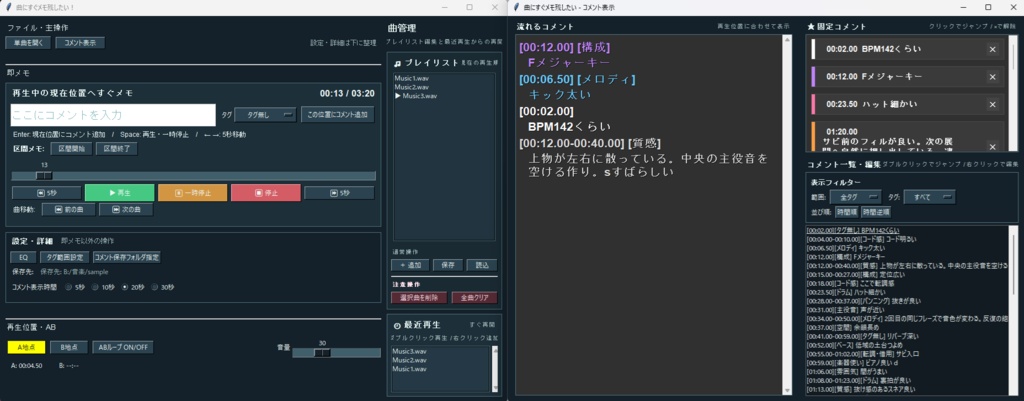Toggle the ABループ ON/OFF button
The height and width of the screenshot is (401, 1024).
[x=123, y=347]
